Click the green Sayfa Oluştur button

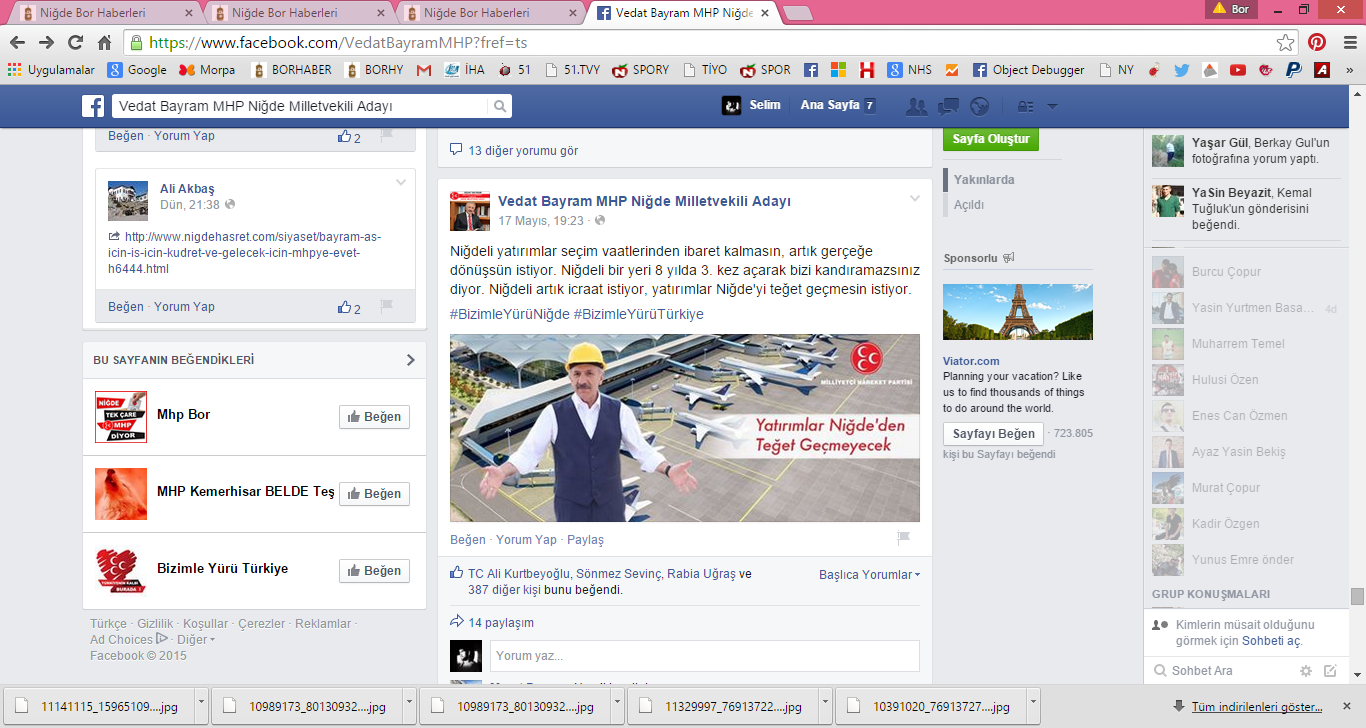click(x=990, y=139)
